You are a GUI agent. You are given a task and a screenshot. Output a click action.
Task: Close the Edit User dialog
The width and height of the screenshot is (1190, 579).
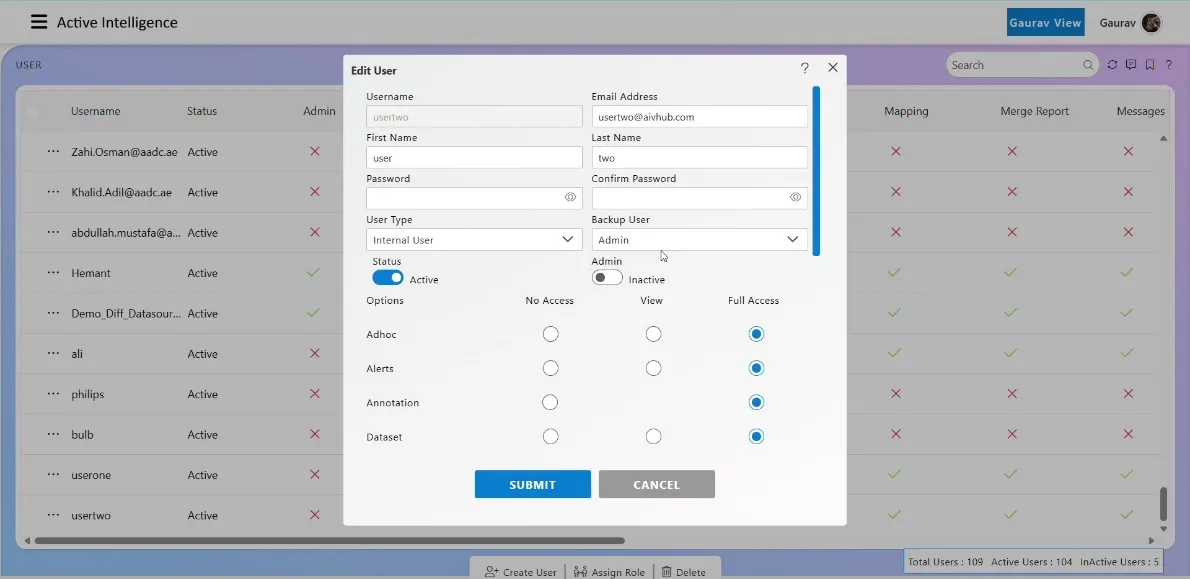[833, 68]
